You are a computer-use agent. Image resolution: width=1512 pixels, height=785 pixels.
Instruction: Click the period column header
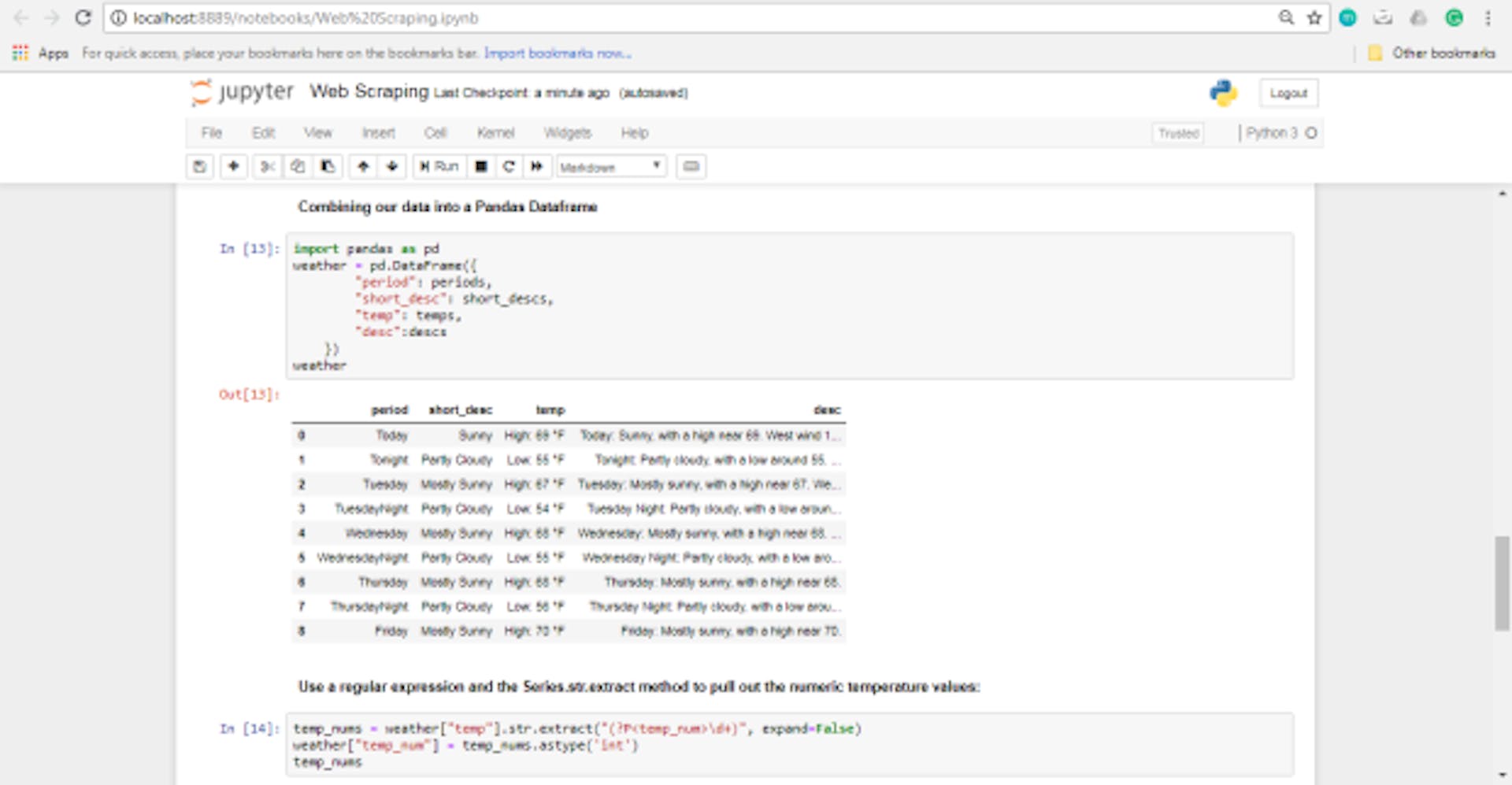click(389, 410)
